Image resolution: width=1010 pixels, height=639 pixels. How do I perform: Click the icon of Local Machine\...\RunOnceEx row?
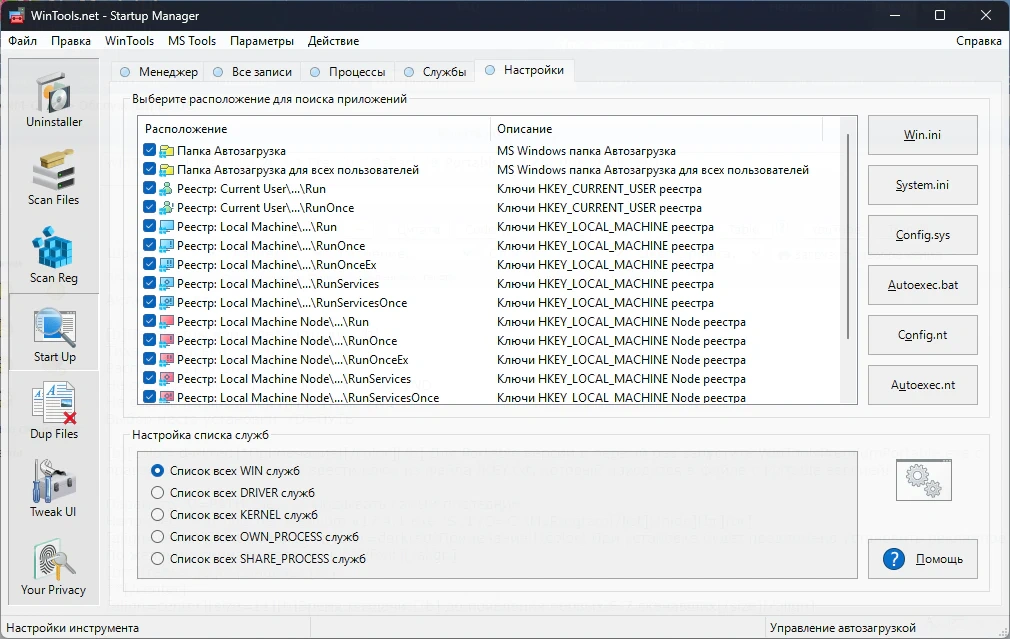click(167, 265)
